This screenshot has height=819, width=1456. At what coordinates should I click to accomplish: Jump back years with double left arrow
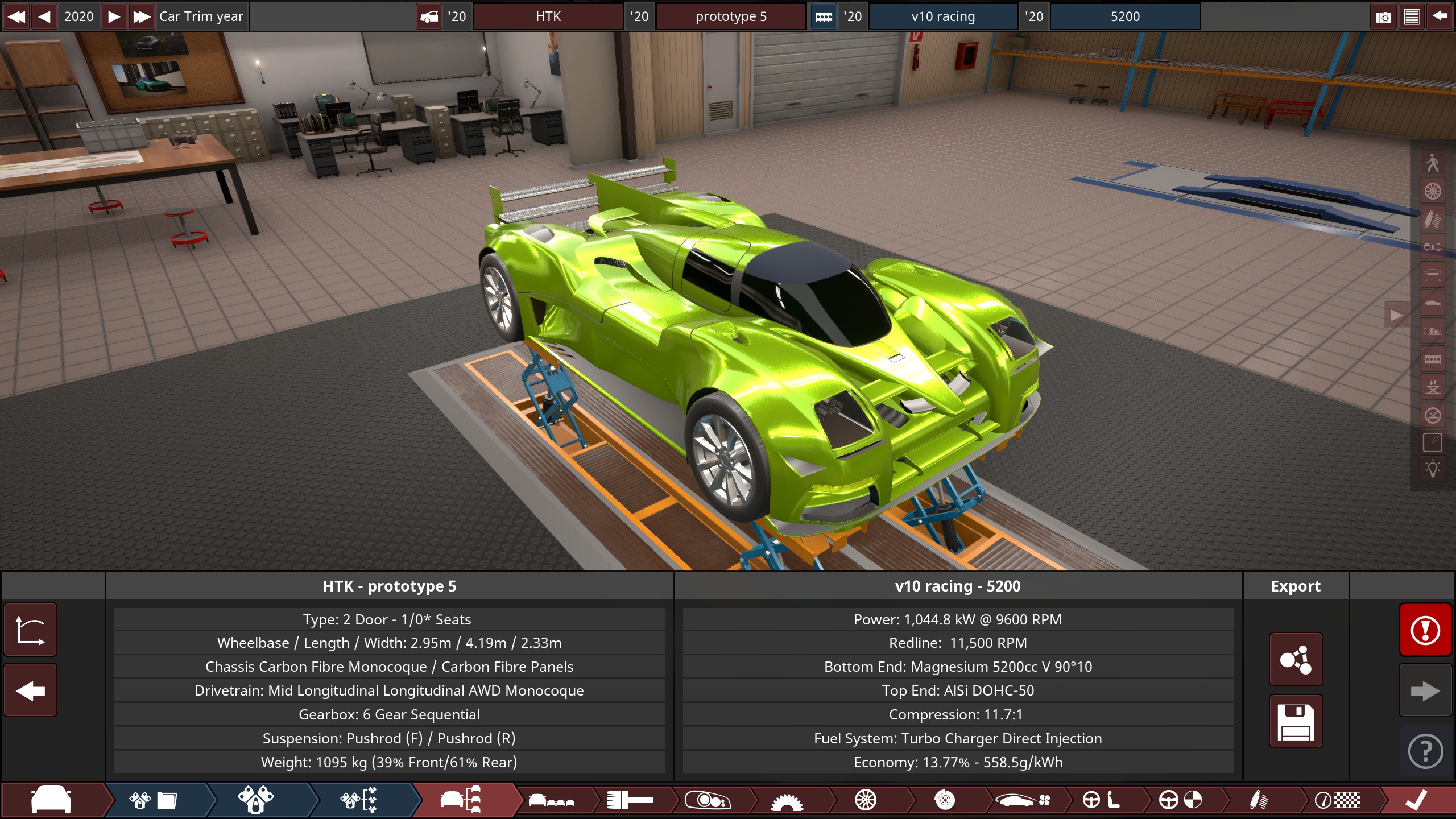point(16,16)
